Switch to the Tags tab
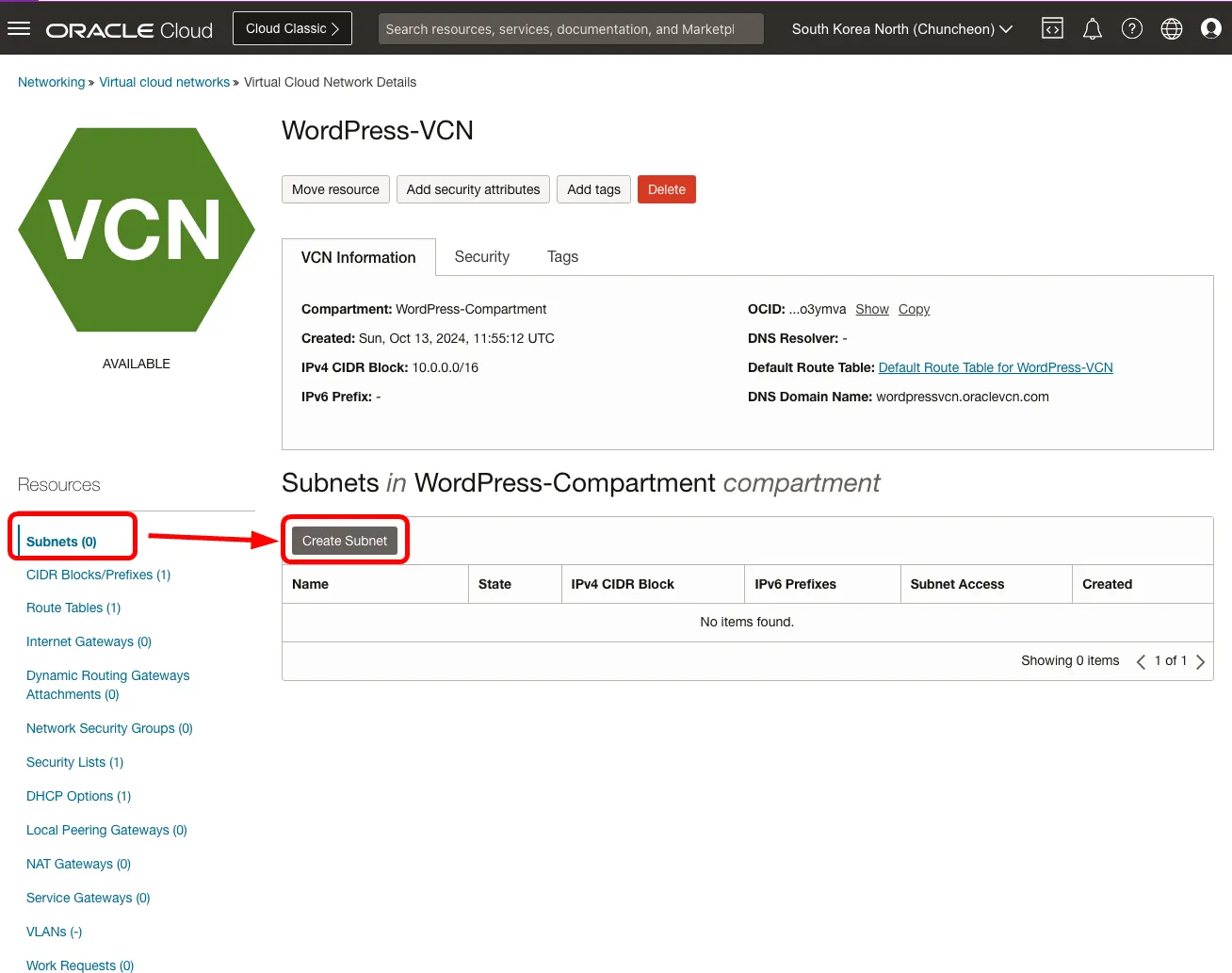 pyautogui.click(x=563, y=256)
